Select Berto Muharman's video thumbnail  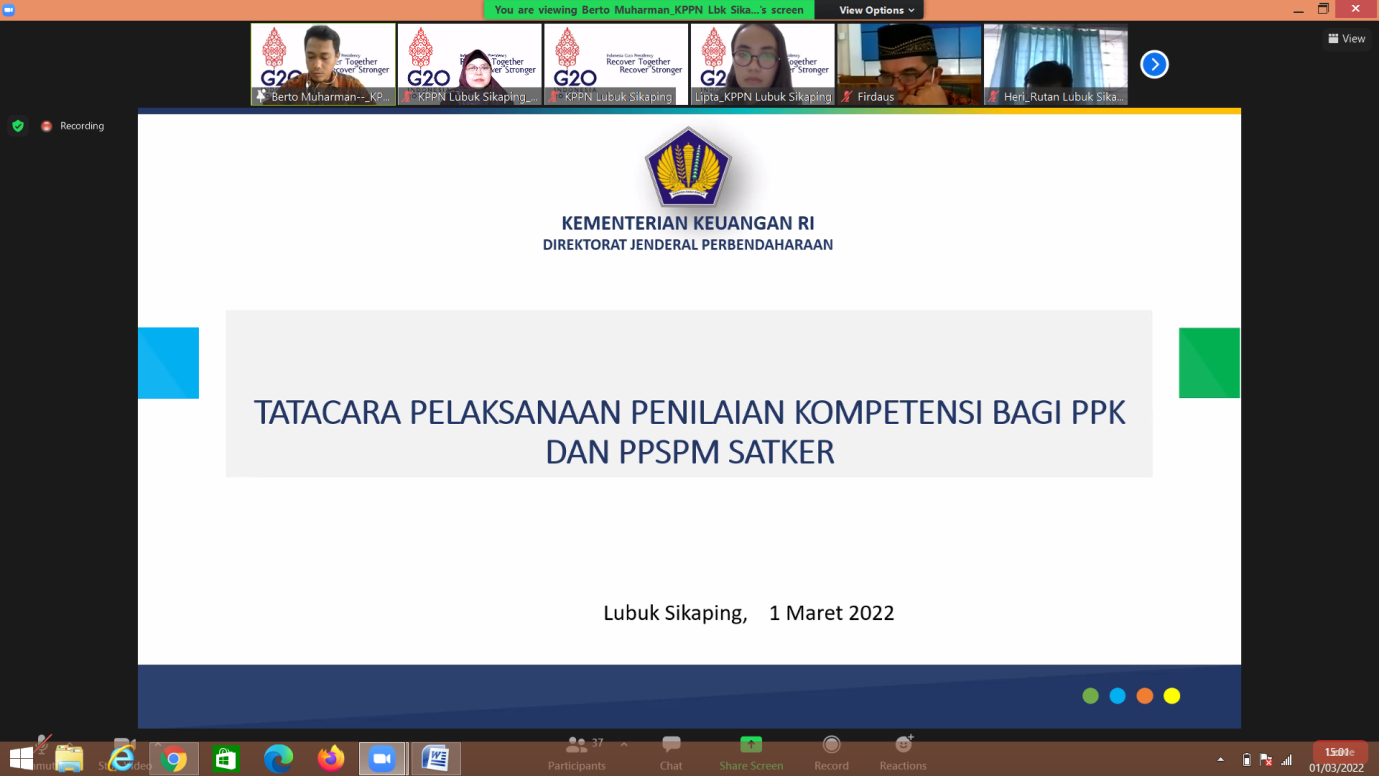[x=323, y=65]
